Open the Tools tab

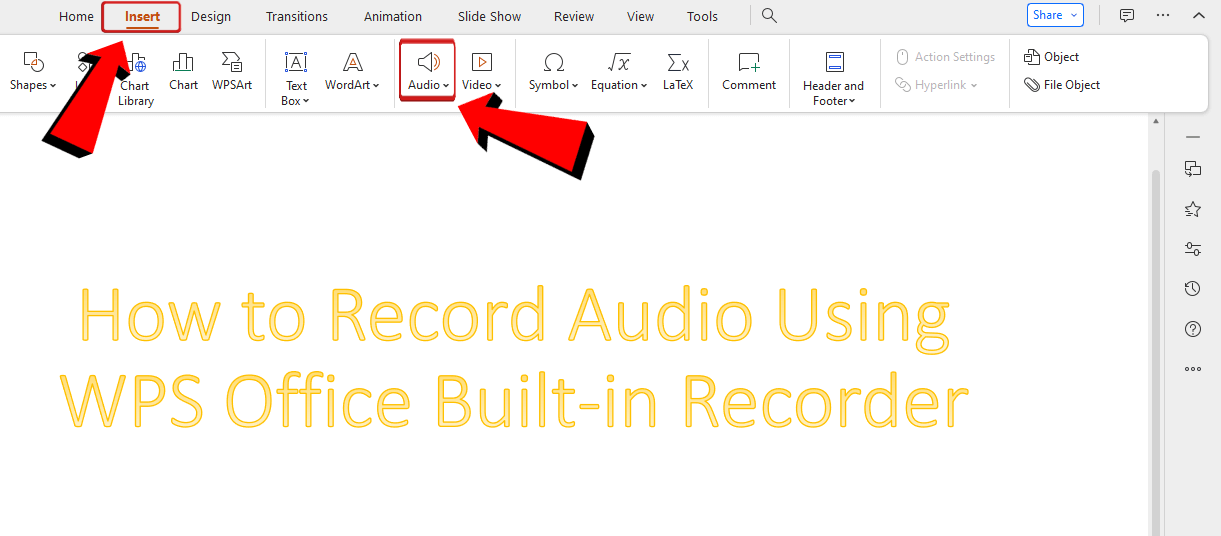click(703, 16)
